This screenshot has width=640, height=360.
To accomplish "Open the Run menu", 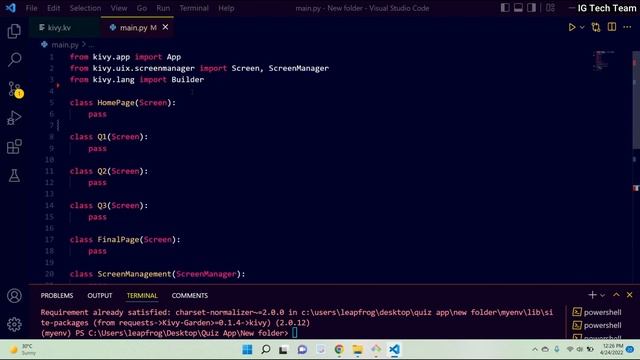I will click(163, 8).
